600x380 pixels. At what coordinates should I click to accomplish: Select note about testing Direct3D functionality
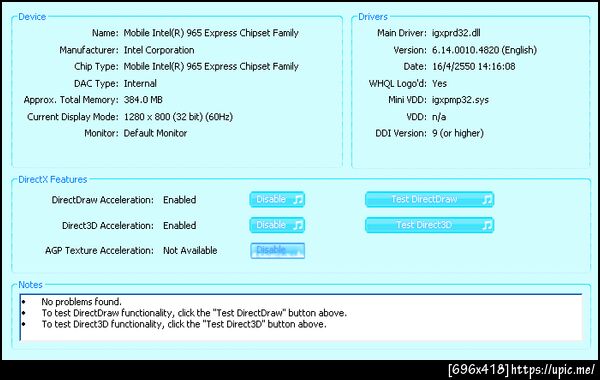pyautogui.click(x=184, y=325)
